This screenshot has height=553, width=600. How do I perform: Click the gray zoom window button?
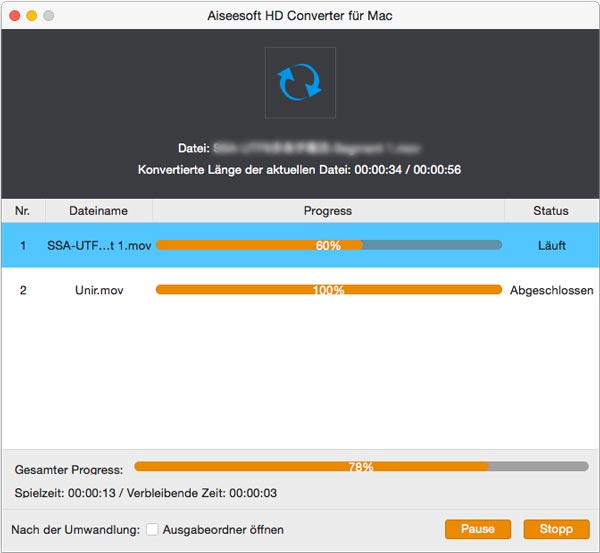point(49,16)
